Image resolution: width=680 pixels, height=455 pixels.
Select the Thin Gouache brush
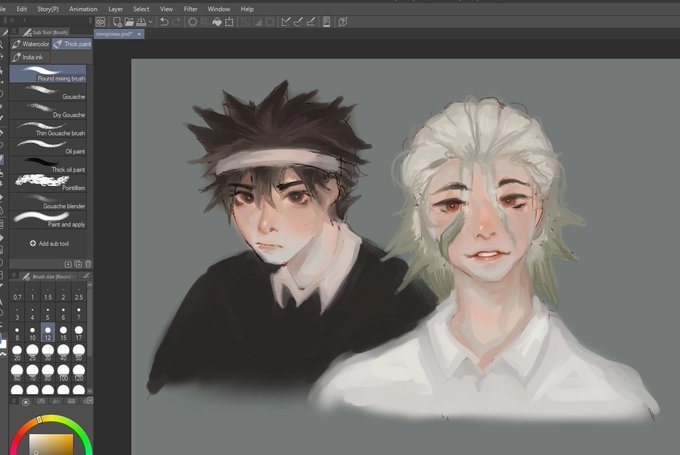(48, 128)
